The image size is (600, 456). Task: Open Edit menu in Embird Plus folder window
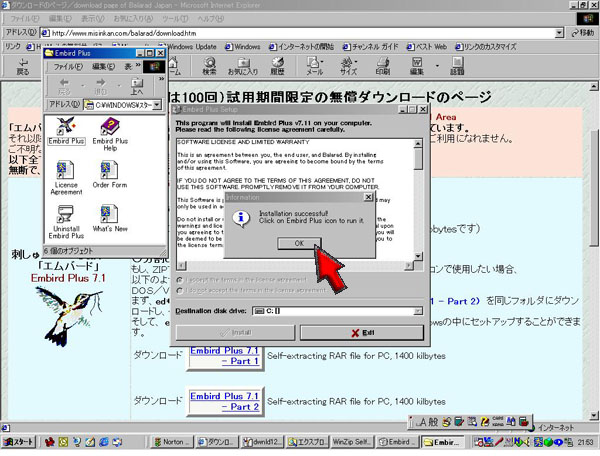(x=103, y=67)
